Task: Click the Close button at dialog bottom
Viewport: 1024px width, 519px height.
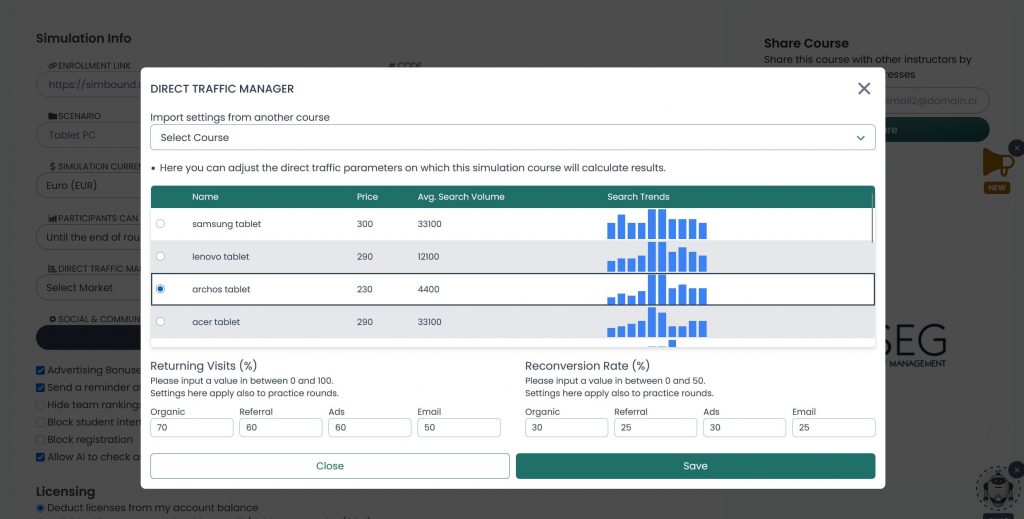Action: pyautogui.click(x=330, y=466)
